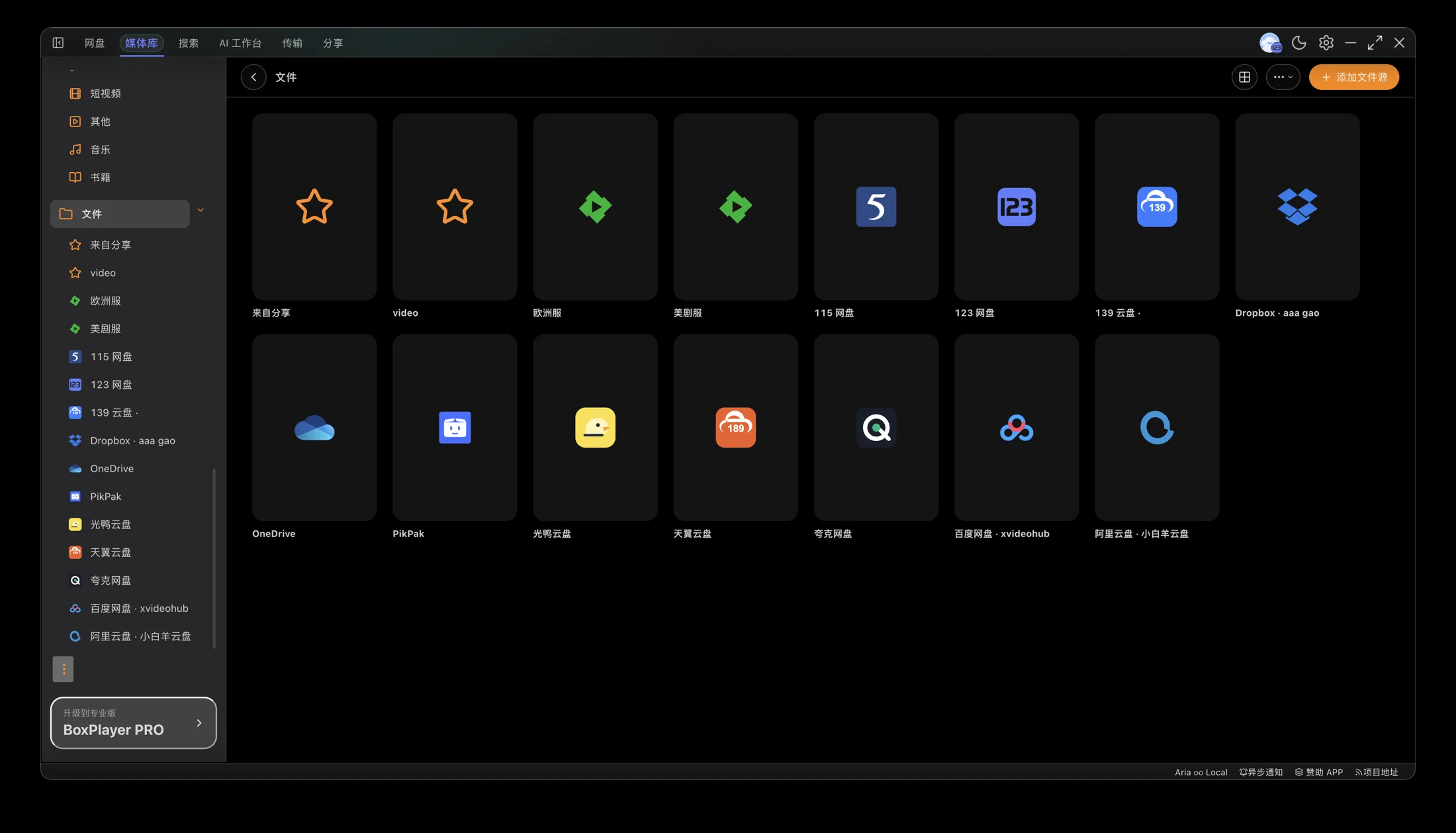Open 阿里云盘 小白羊云盘 card

click(x=1156, y=427)
